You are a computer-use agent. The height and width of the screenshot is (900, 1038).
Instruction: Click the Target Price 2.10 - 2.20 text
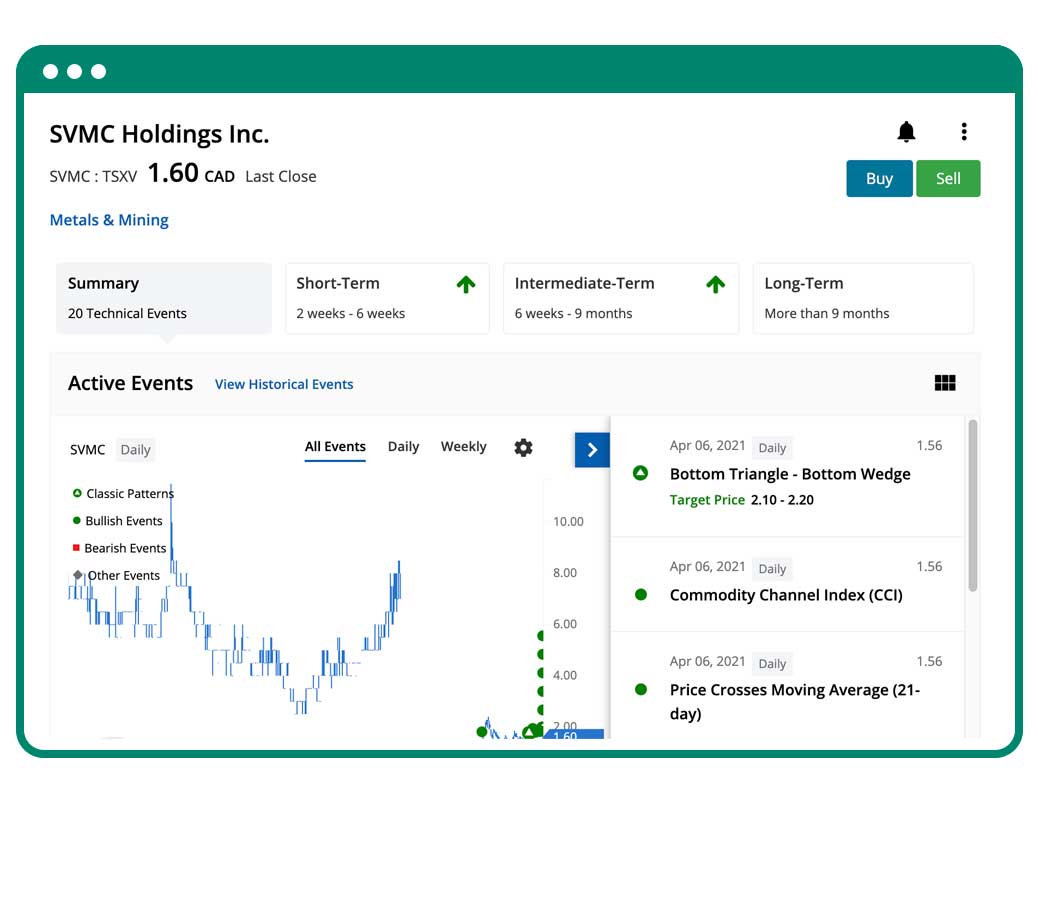[741, 500]
